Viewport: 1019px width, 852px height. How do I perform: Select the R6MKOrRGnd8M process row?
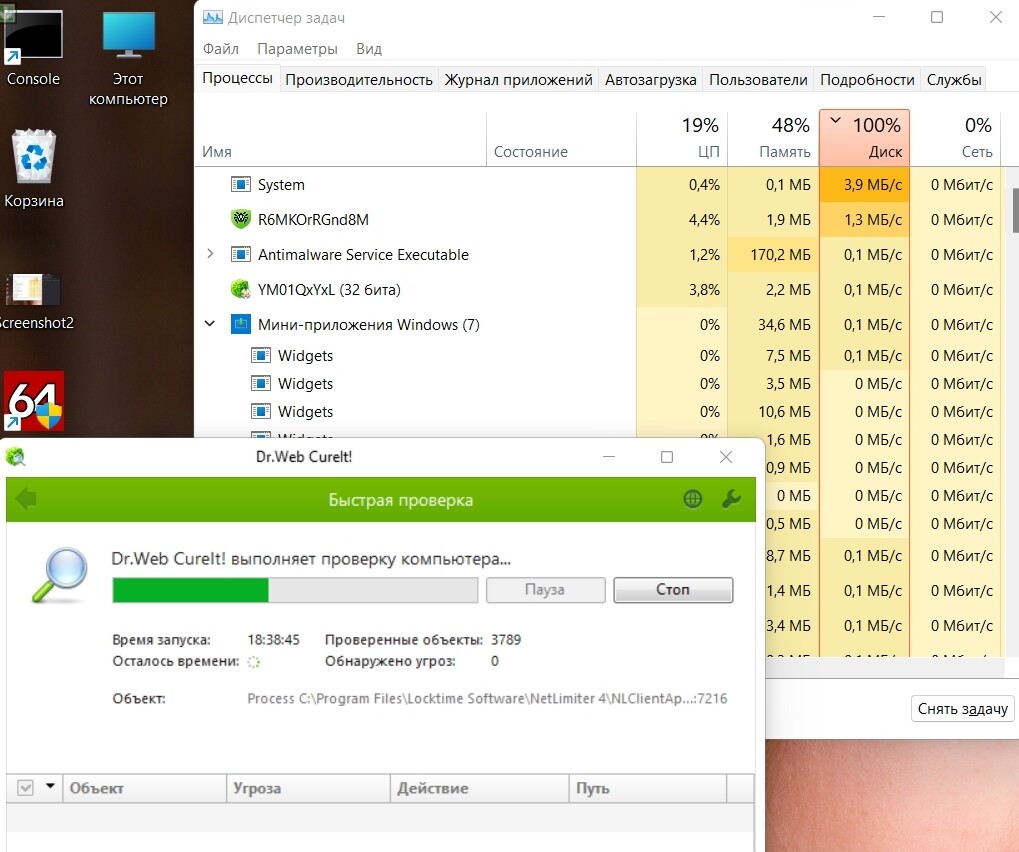coord(598,220)
